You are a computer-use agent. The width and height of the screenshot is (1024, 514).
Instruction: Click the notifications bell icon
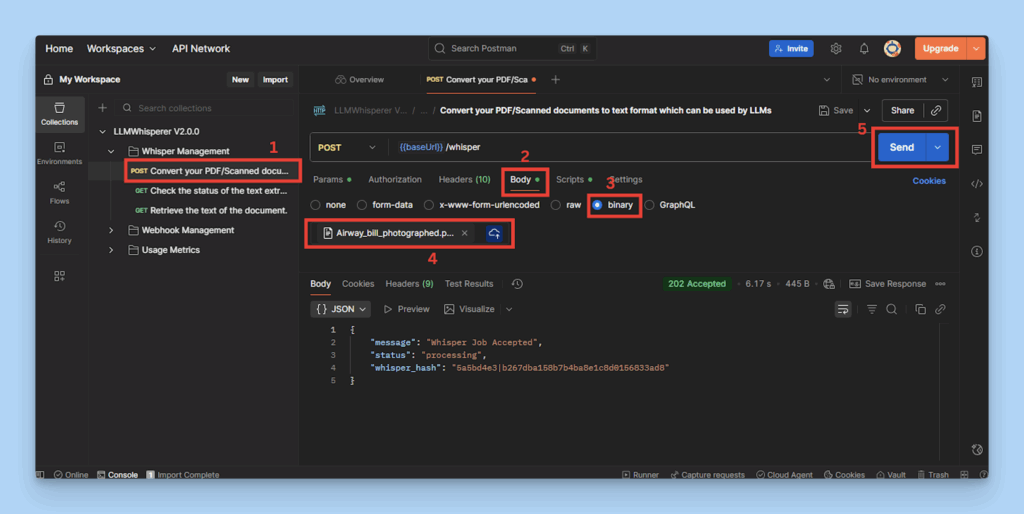864,48
